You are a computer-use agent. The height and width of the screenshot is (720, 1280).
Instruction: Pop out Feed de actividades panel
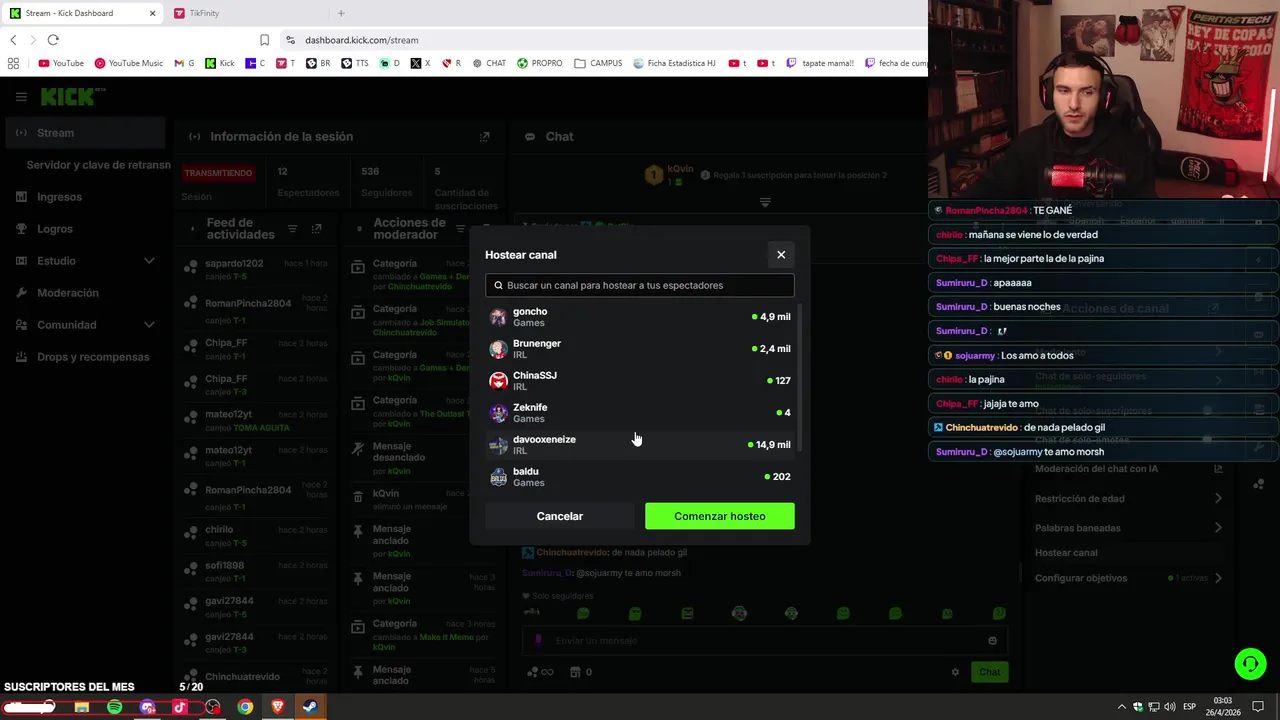pyautogui.click(x=316, y=229)
